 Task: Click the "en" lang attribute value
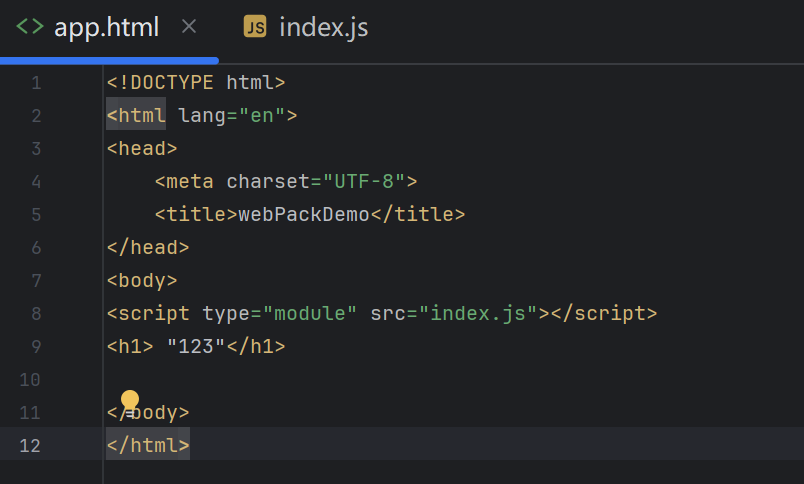pos(262,115)
